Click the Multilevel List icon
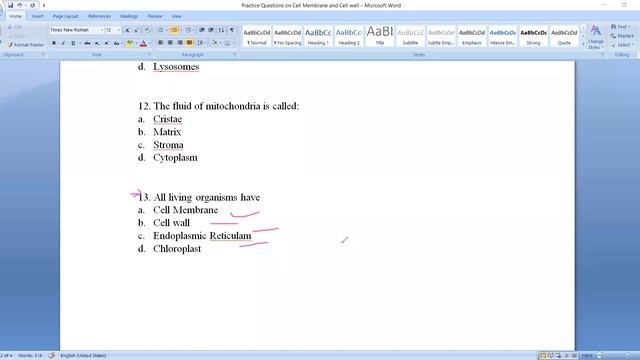 pyautogui.click(x=189, y=30)
